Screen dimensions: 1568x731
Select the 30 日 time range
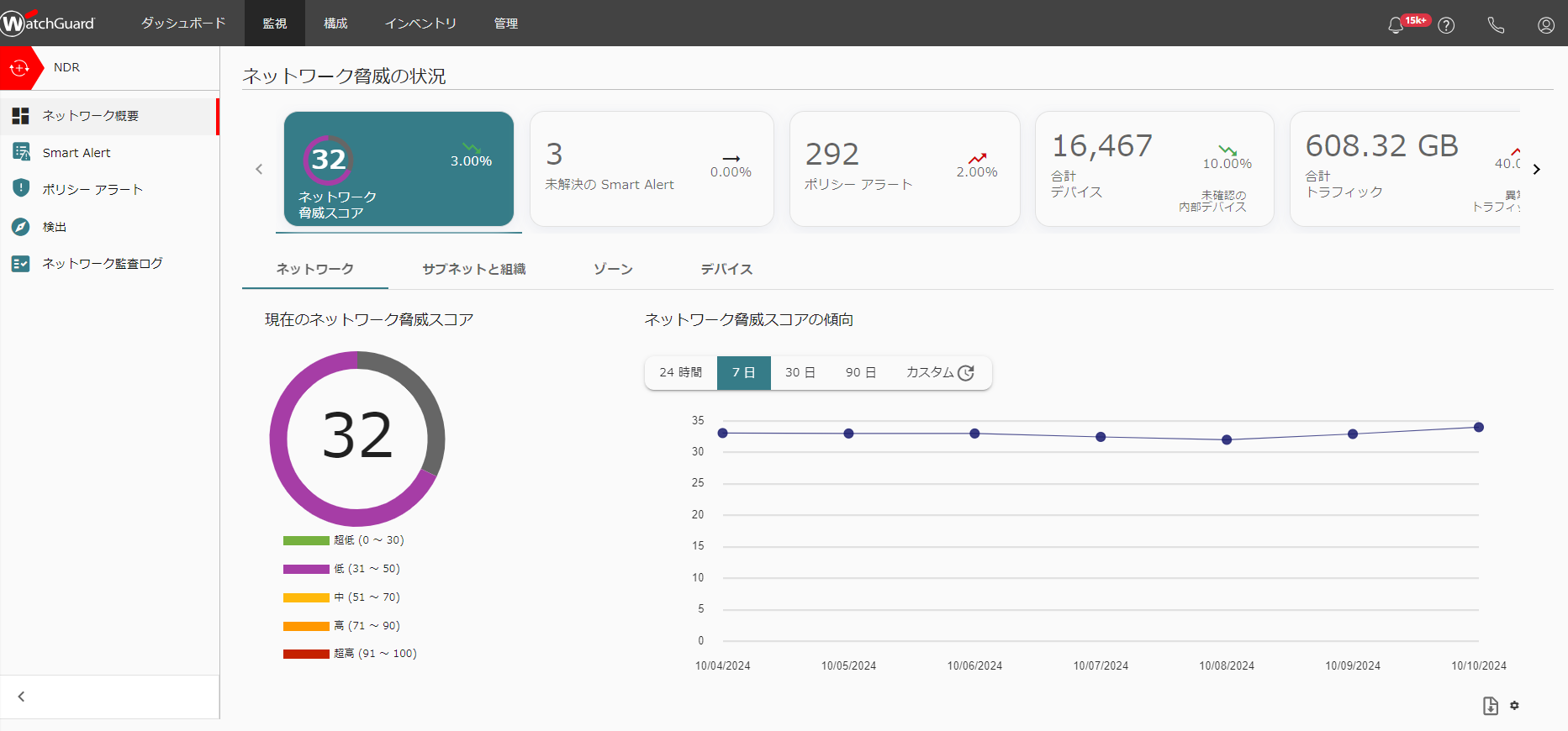point(800,372)
